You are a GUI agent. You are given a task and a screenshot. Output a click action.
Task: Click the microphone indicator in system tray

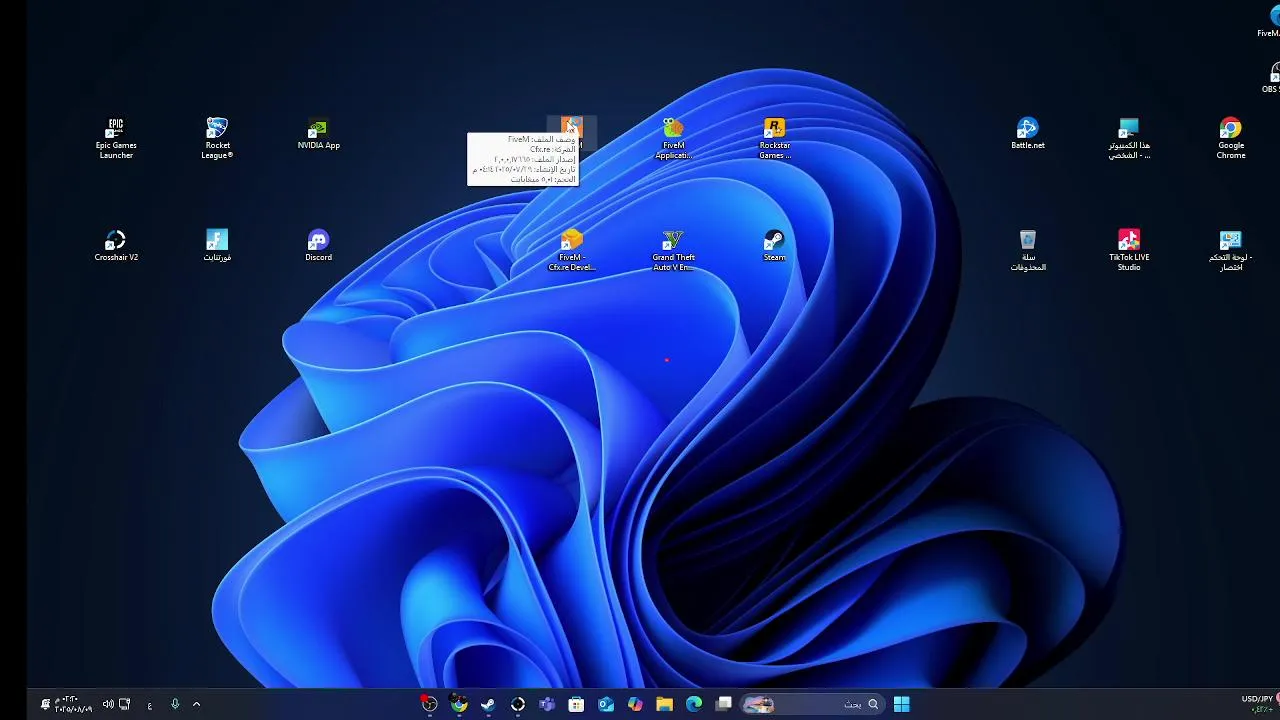(174, 704)
